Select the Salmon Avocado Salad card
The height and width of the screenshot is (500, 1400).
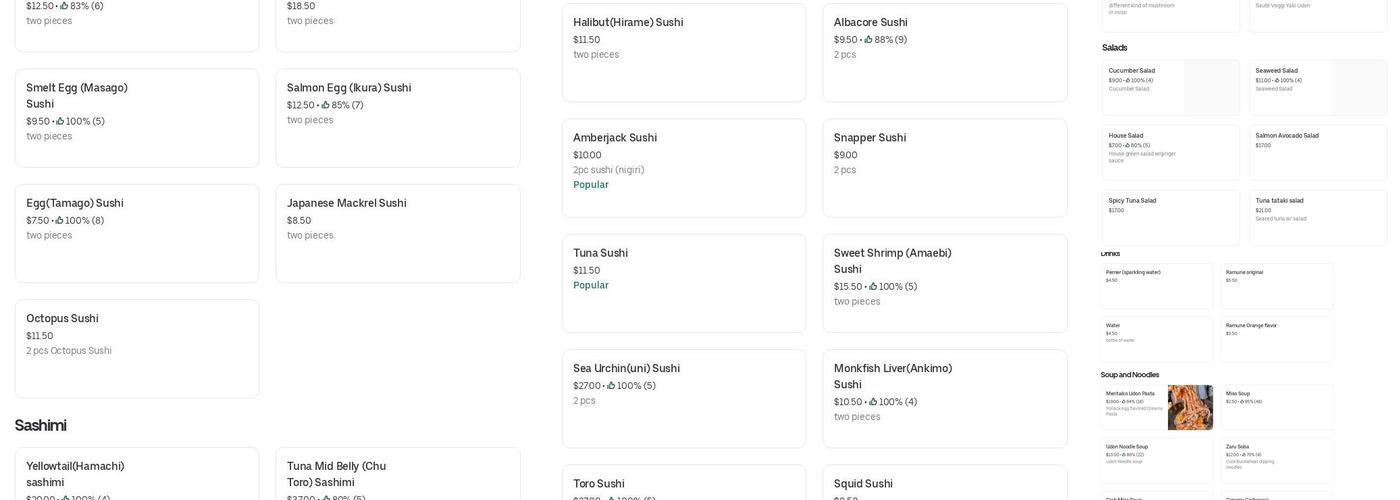[1317, 152]
